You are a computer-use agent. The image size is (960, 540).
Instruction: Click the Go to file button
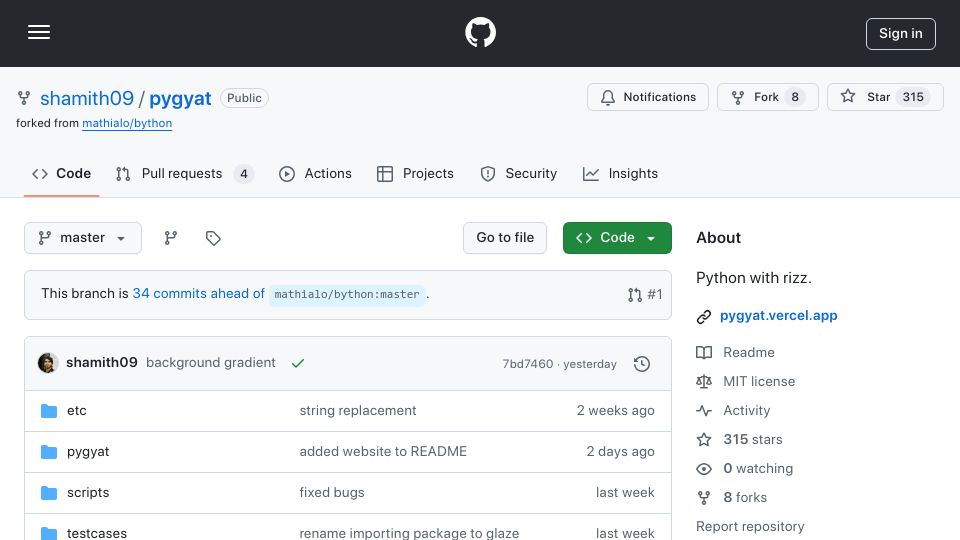coord(504,238)
